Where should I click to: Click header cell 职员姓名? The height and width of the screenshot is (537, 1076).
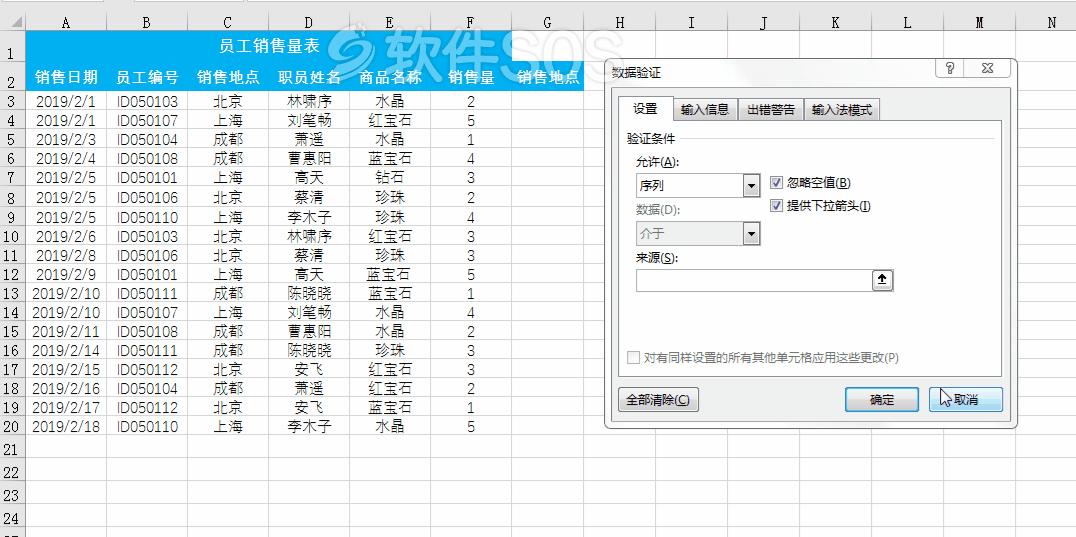(309, 77)
